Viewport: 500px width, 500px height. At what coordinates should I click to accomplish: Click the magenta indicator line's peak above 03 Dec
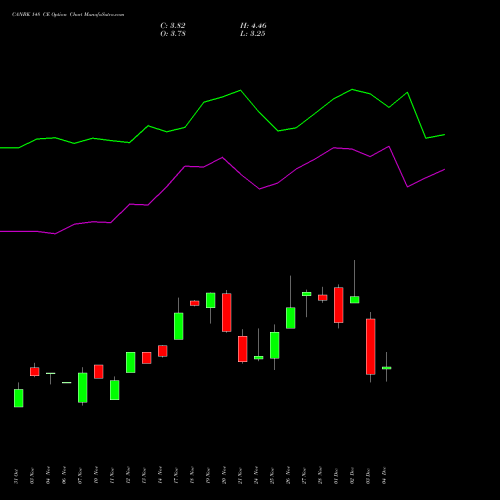(x=389, y=147)
